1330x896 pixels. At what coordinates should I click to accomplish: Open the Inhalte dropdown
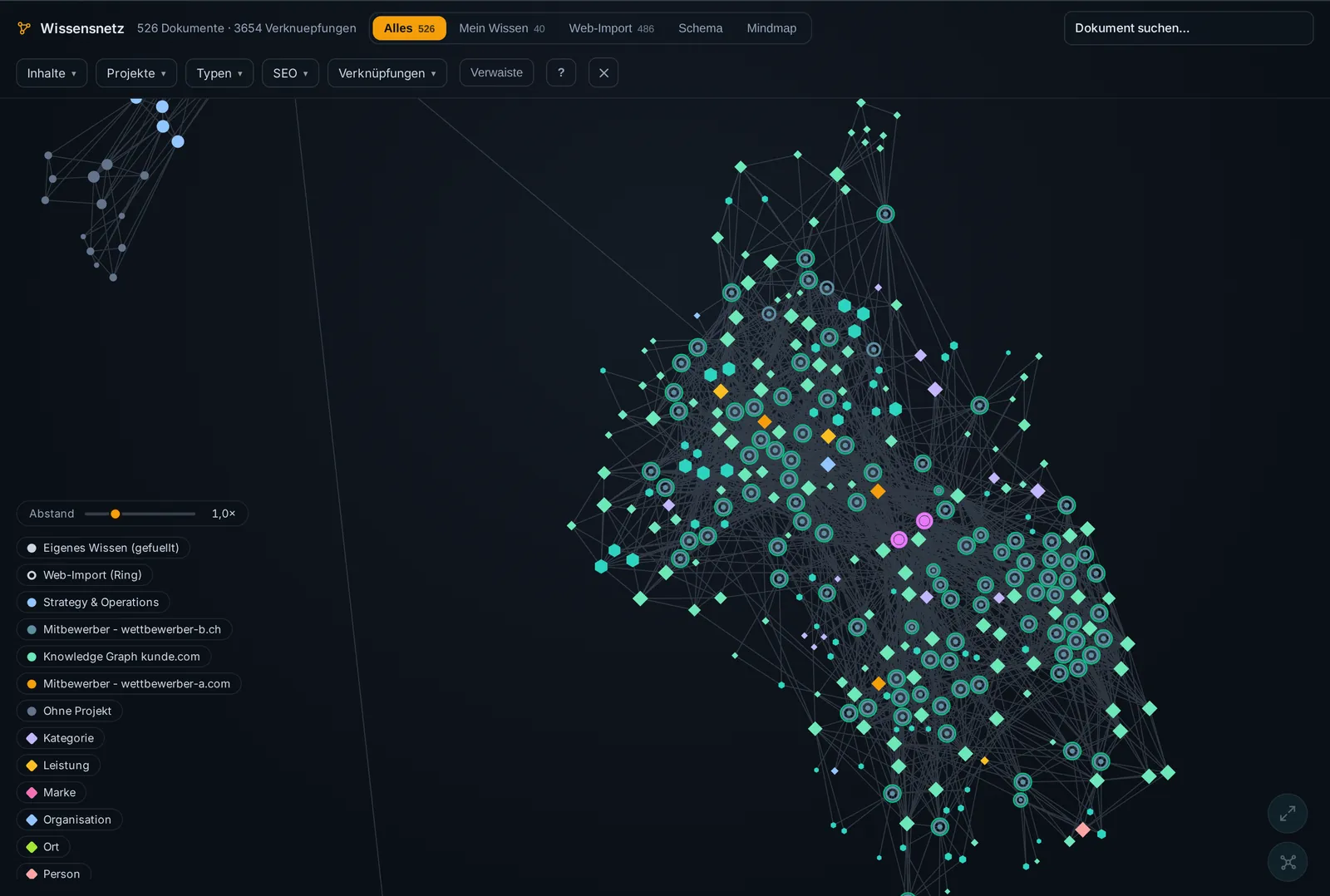pos(52,73)
